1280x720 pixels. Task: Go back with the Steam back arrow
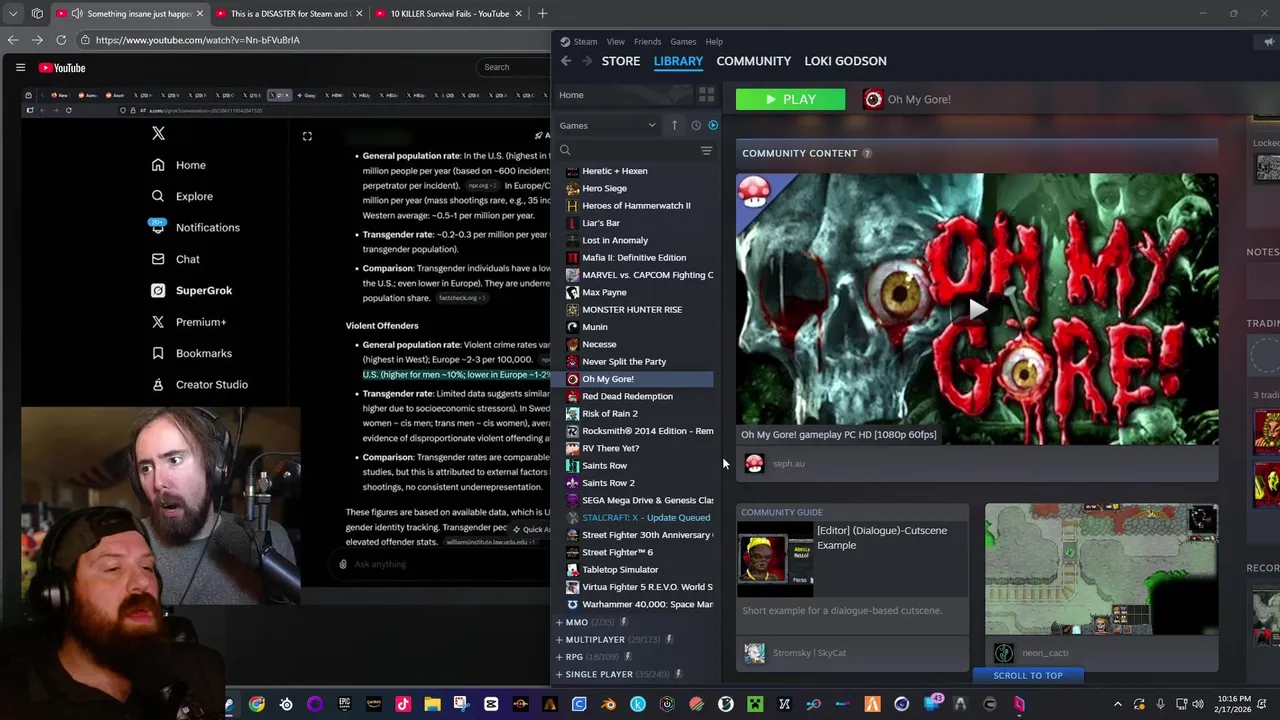[566, 61]
